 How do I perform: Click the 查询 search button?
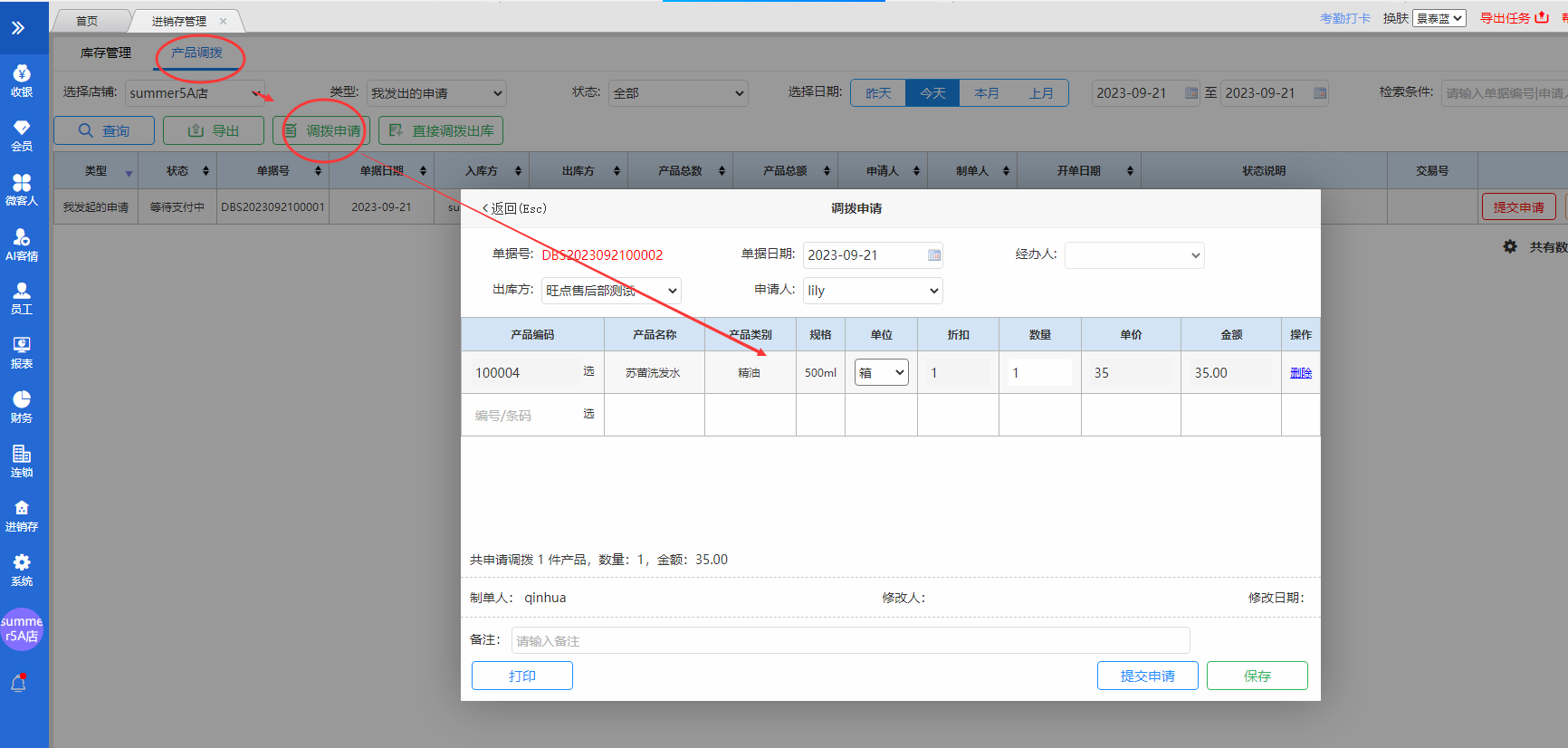(x=104, y=130)
